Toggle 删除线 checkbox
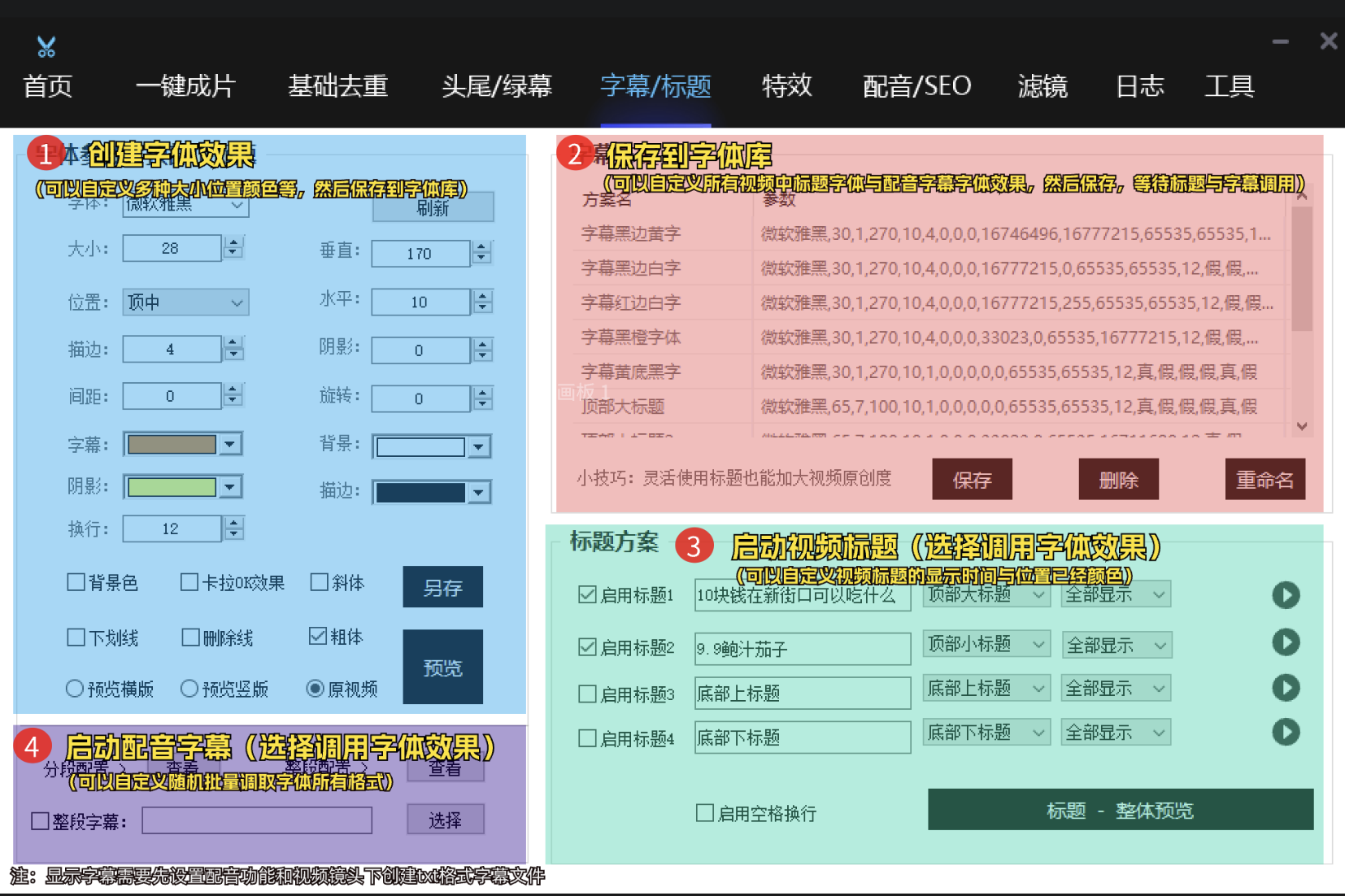Screen dimensions: 1345x896 [x=190, y=637]
